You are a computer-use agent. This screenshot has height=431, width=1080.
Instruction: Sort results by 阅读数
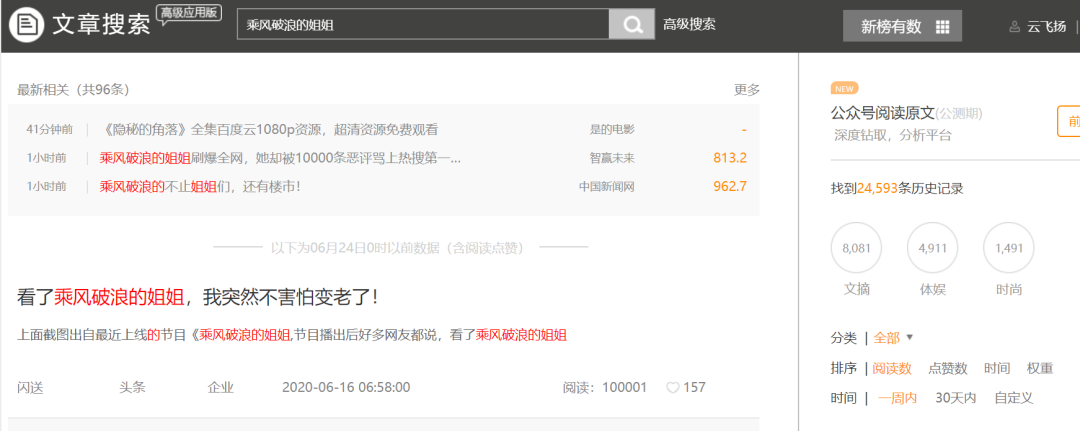[892, 368]
